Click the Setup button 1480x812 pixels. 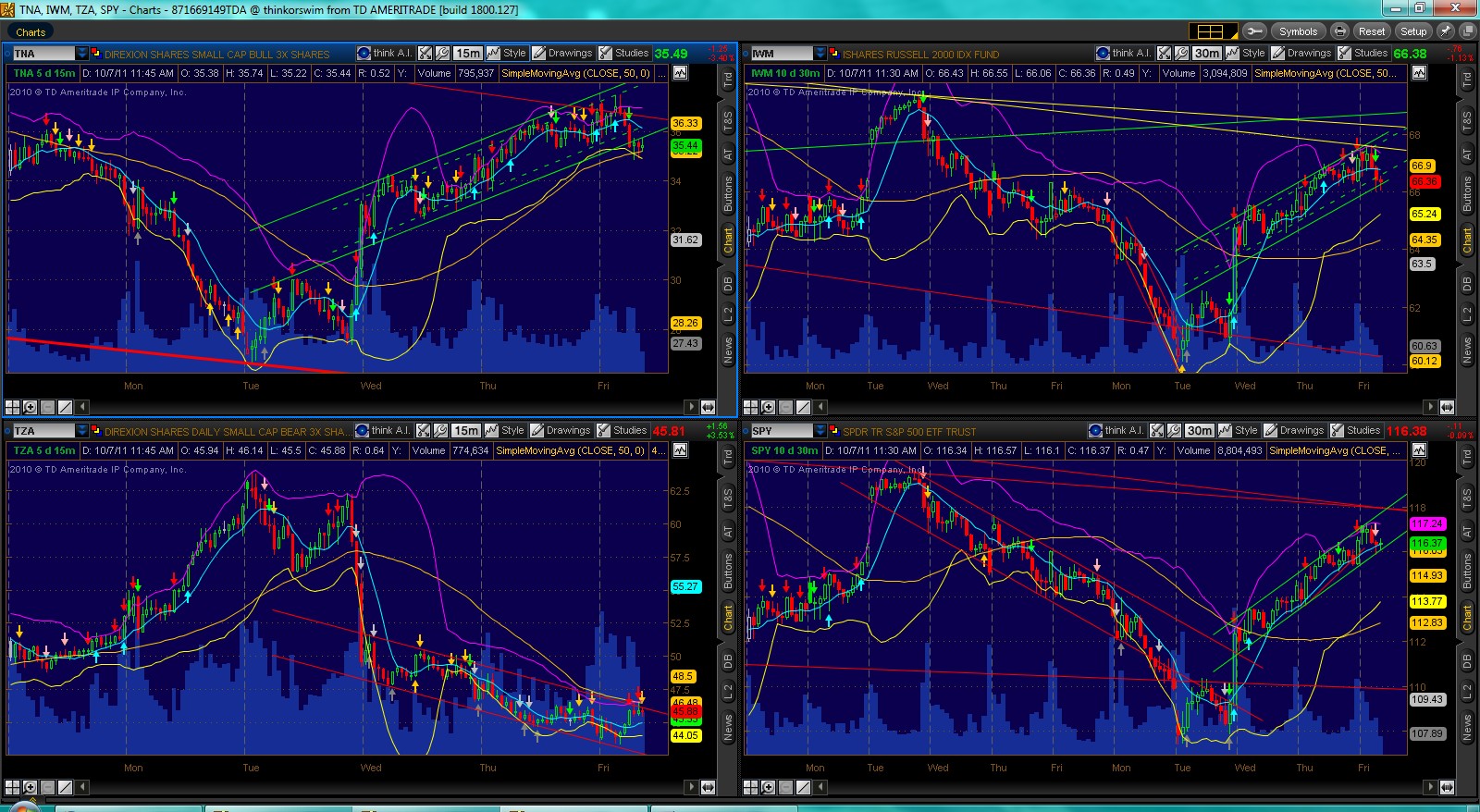[1413, 31]
